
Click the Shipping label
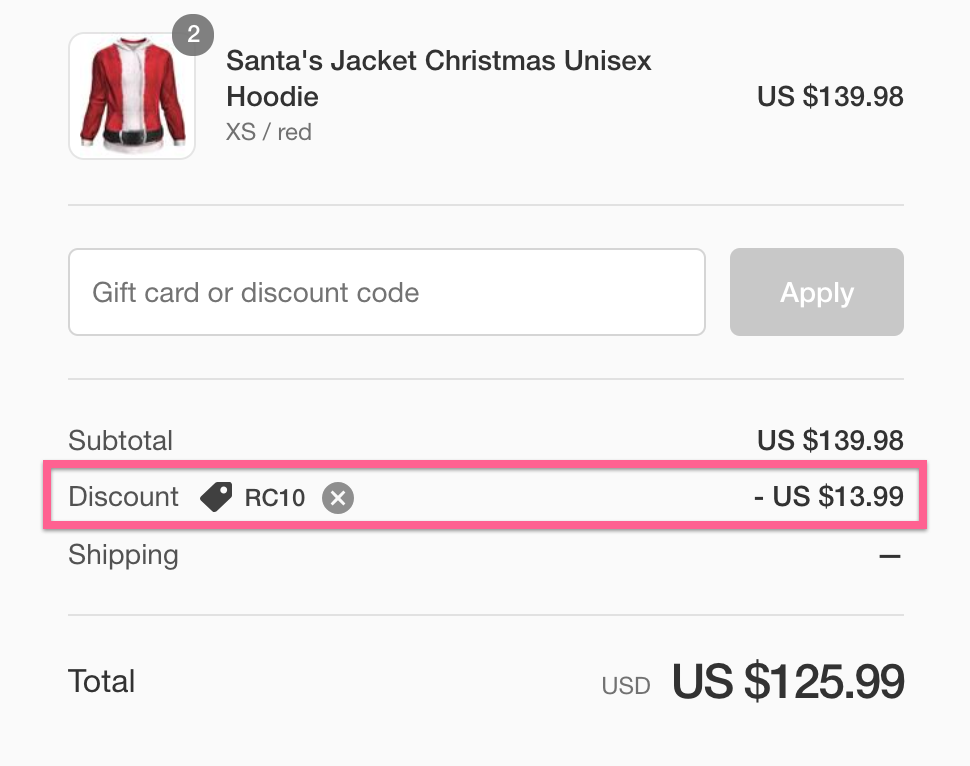coord(123,555)
